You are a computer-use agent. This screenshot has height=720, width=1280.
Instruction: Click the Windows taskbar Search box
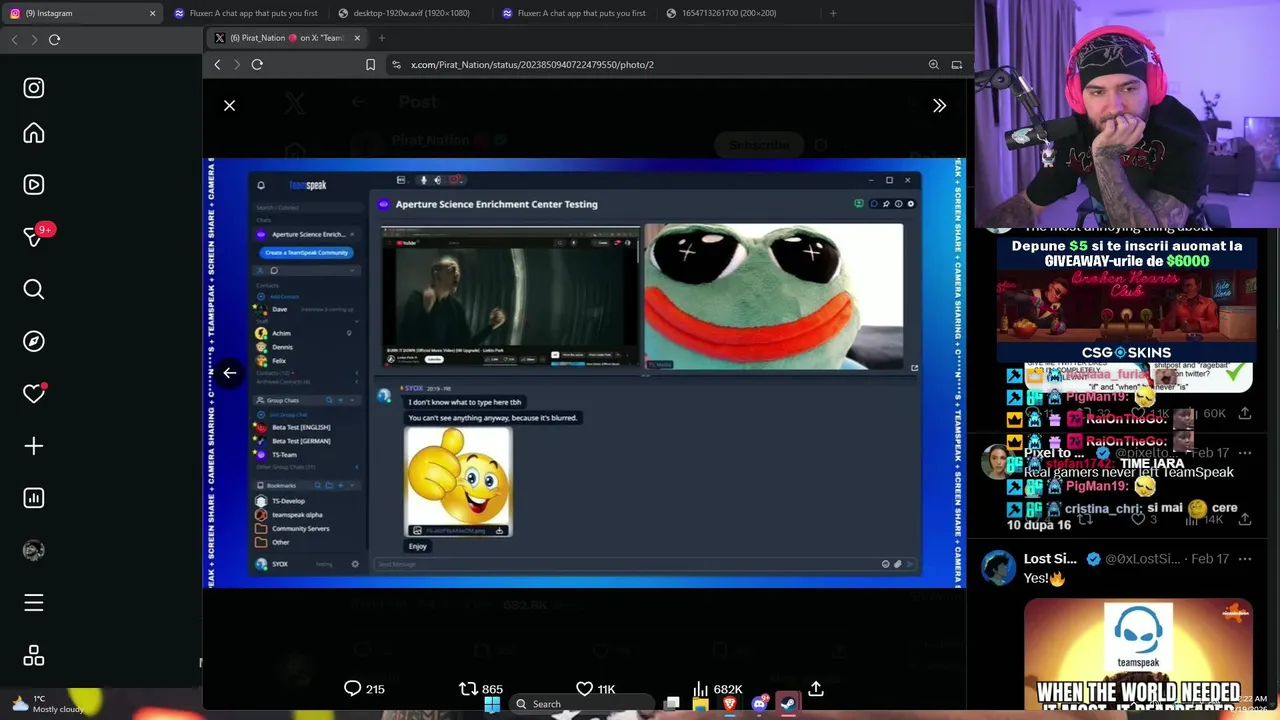point(580,704)
